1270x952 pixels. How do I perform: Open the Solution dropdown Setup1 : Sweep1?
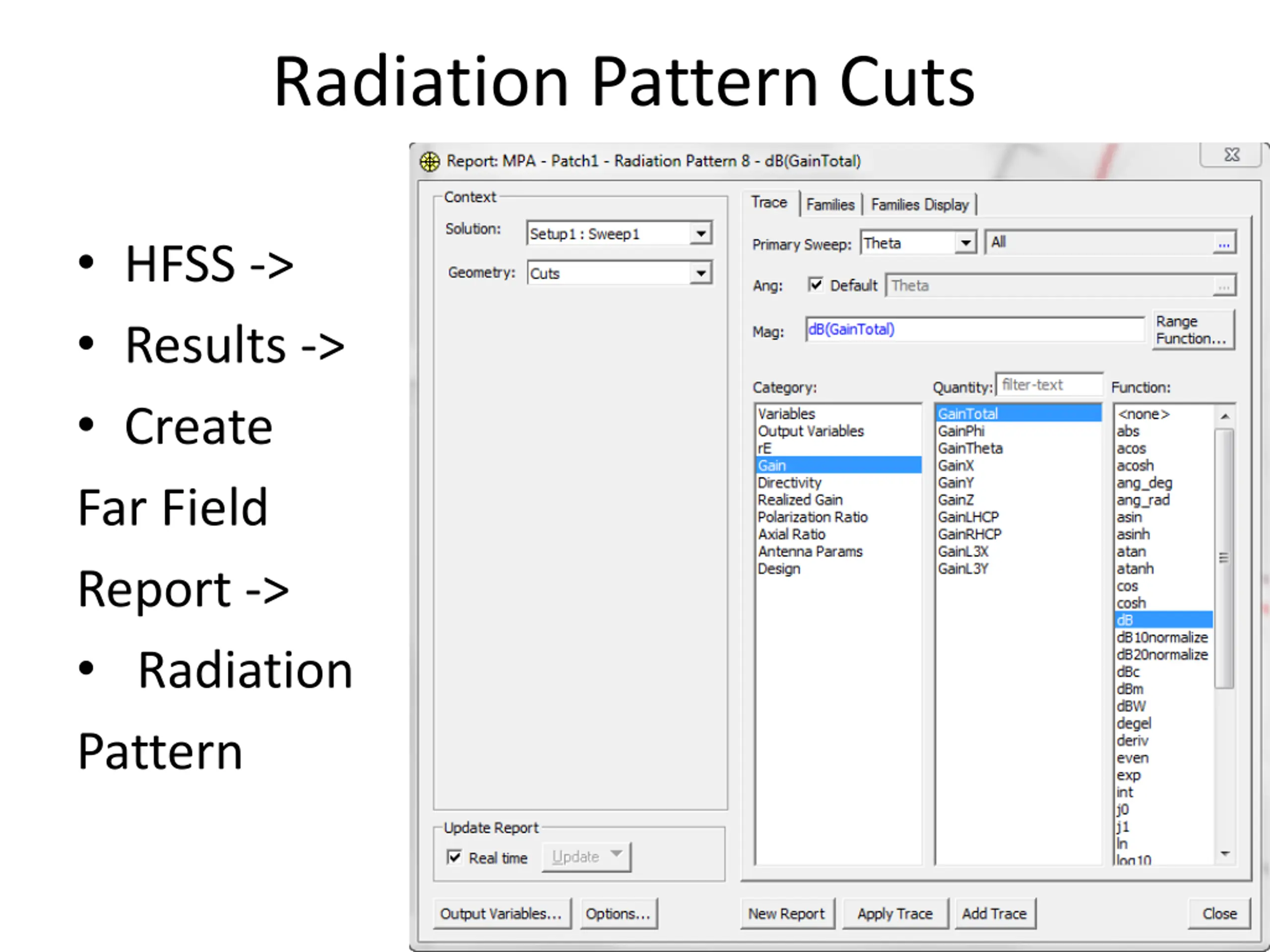[700, 234]
